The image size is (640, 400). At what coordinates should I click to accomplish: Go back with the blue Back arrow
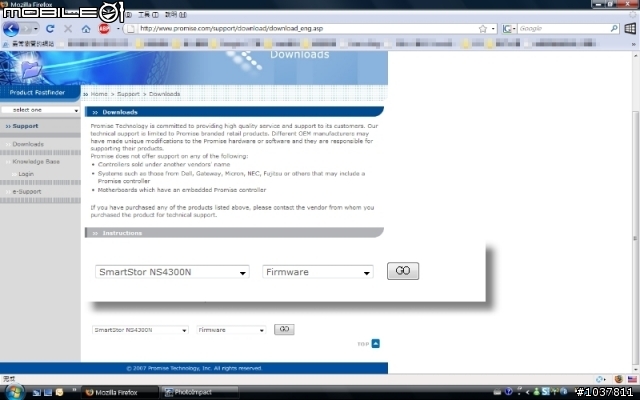click(x=11, y=29)
